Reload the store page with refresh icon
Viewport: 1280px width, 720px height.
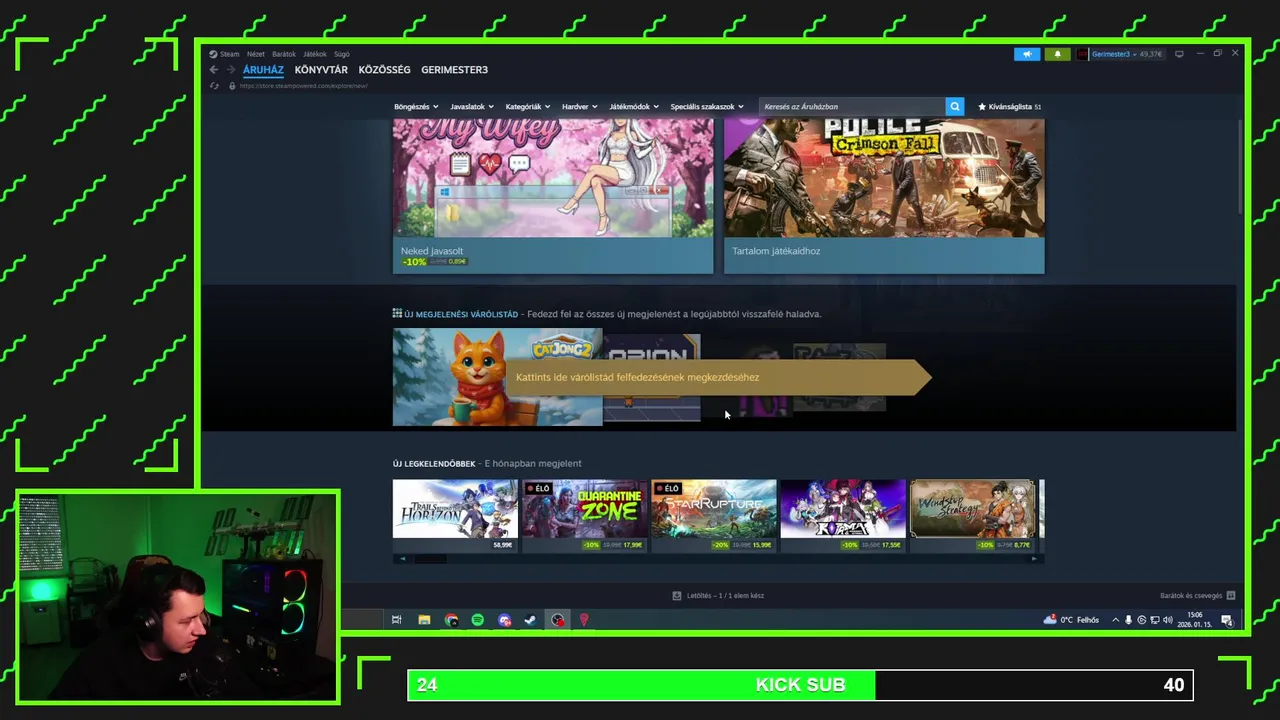coord(214,86)
